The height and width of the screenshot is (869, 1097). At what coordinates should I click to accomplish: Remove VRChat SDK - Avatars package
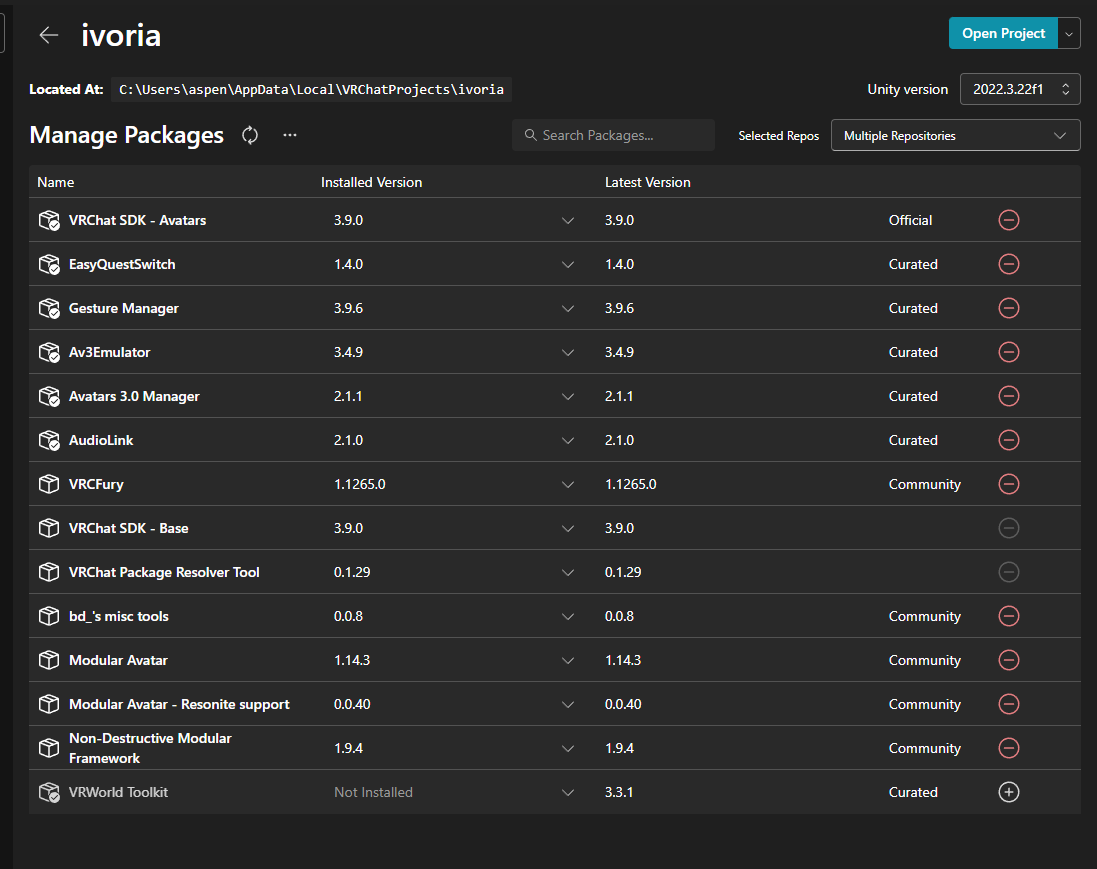(1008, 220)
